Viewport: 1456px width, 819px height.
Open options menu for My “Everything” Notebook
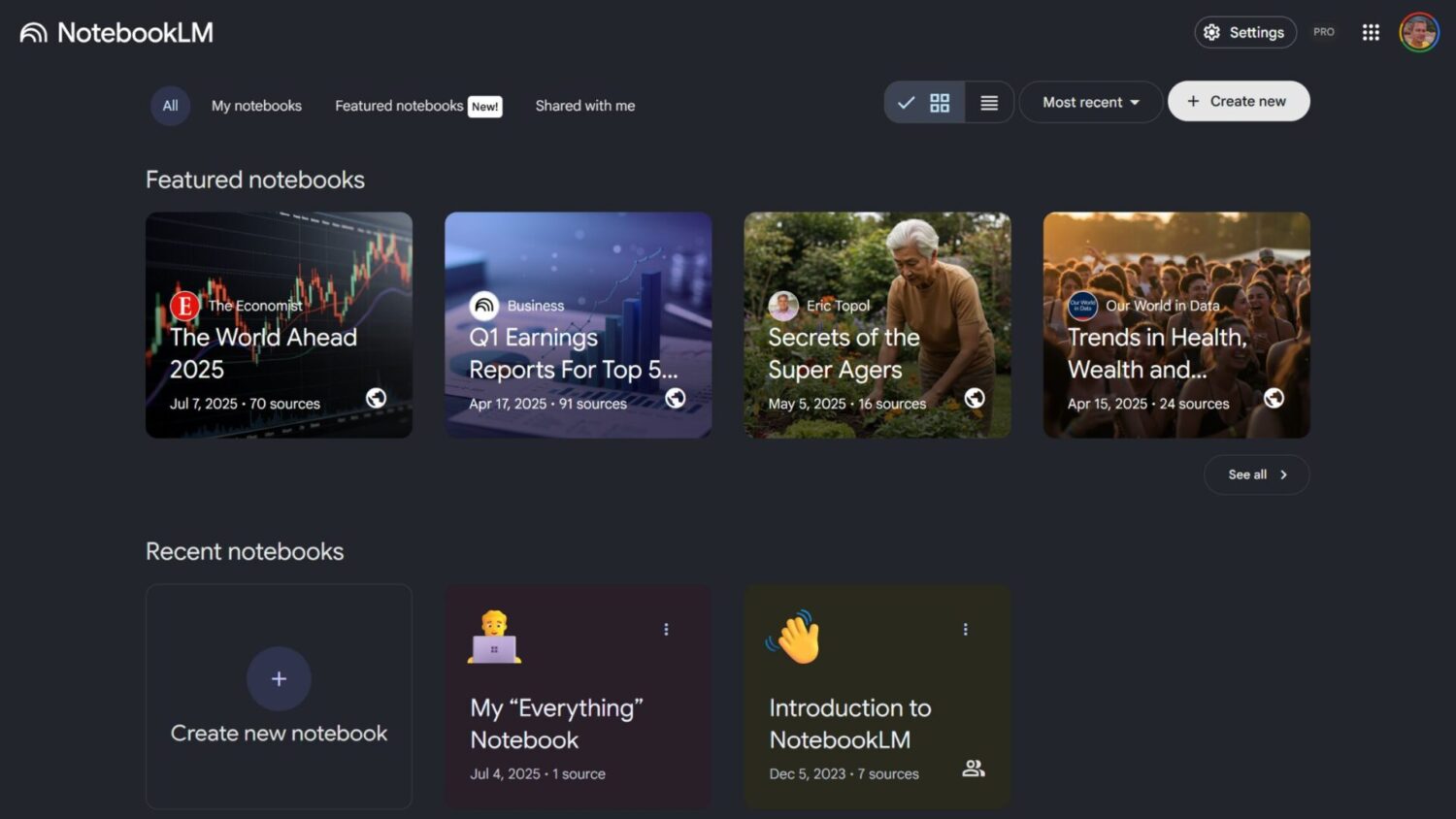(666, 630)
